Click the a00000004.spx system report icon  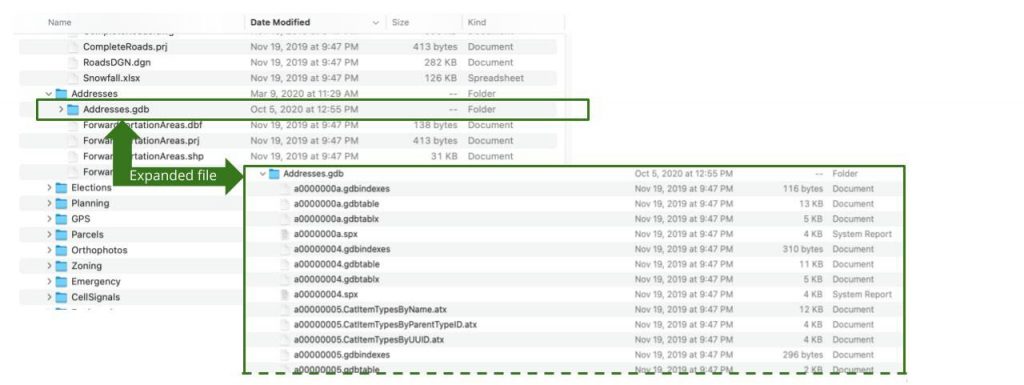pyautogui.click(x=284, y=295)
